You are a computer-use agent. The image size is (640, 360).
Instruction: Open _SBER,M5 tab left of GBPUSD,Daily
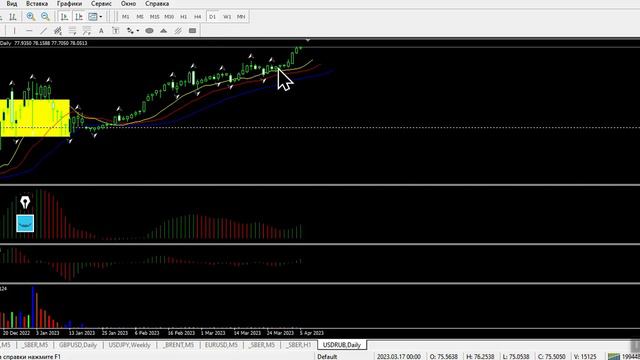click(x=35, y=345)
